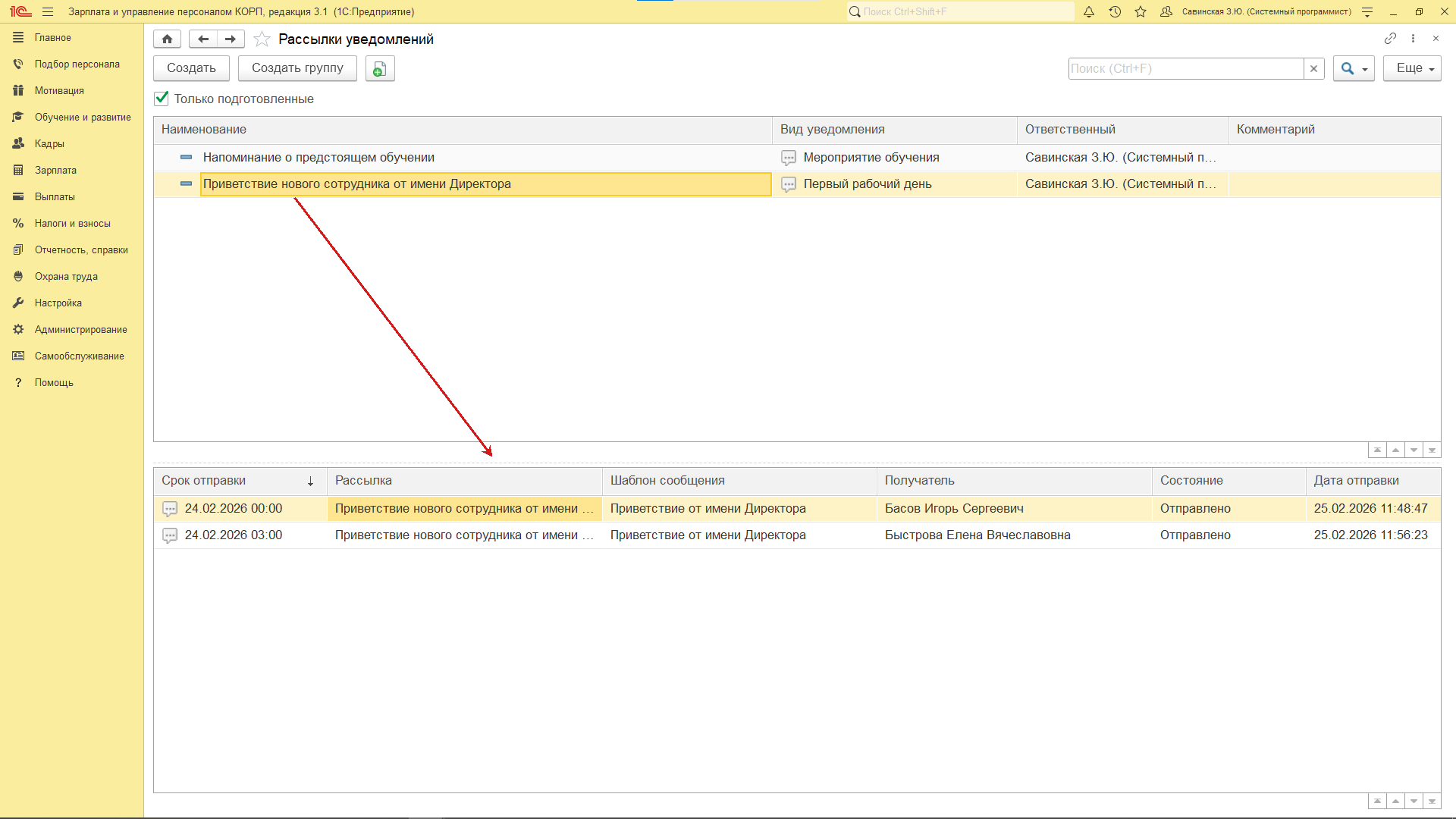Image resolution: width=1456 pixels, height=819 pixels.
Task: Uncheck the Только подготовленные checkbox
Action: [162, 99]
